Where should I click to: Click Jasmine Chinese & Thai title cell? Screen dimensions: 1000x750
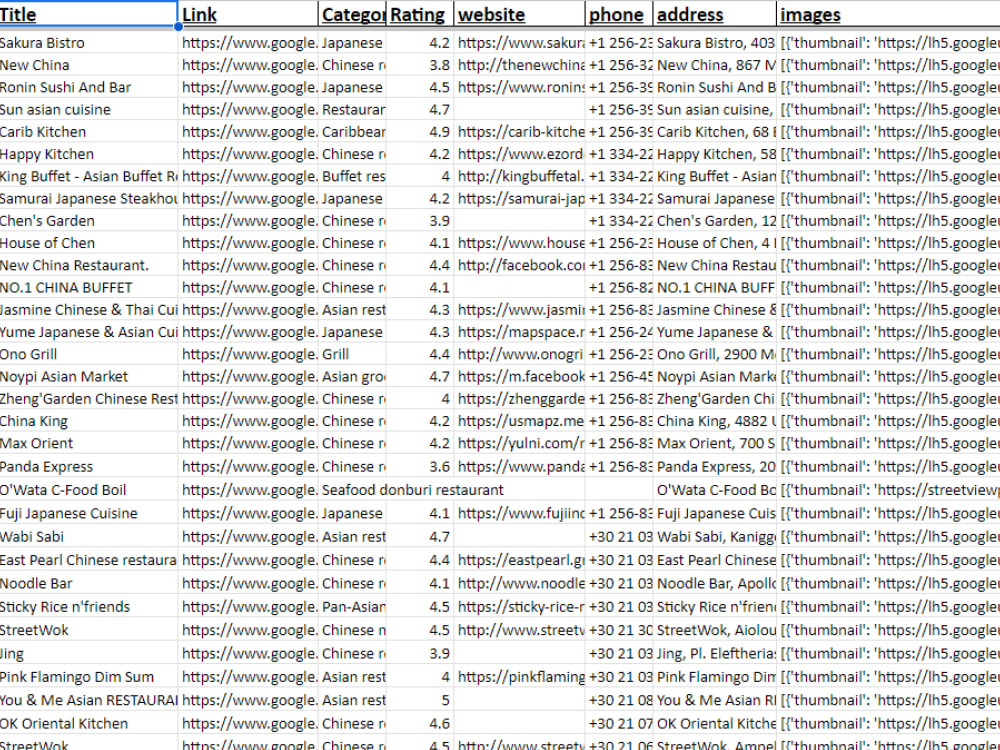[88, 310]
